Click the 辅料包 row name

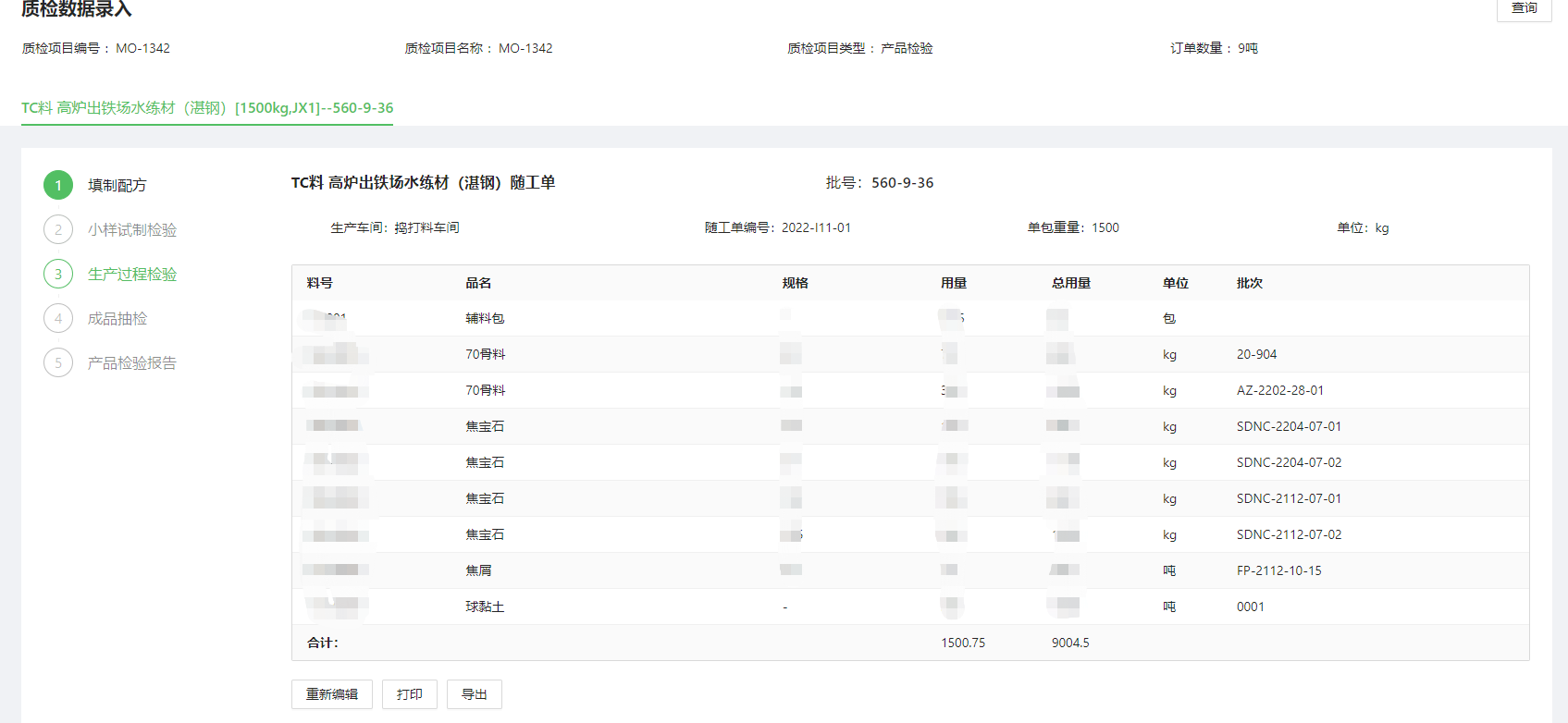pos(485,318)
